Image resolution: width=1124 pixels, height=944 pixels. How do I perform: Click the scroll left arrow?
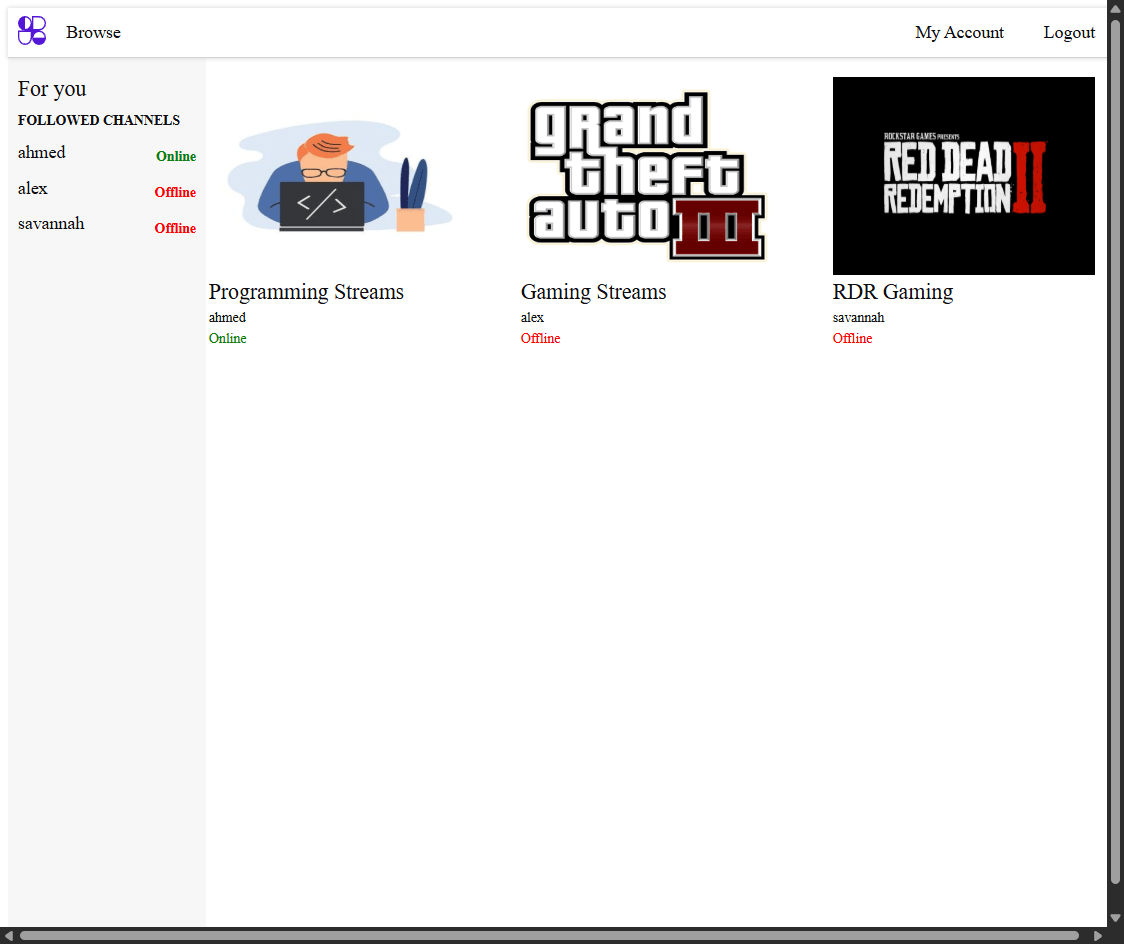coord(8,935)
